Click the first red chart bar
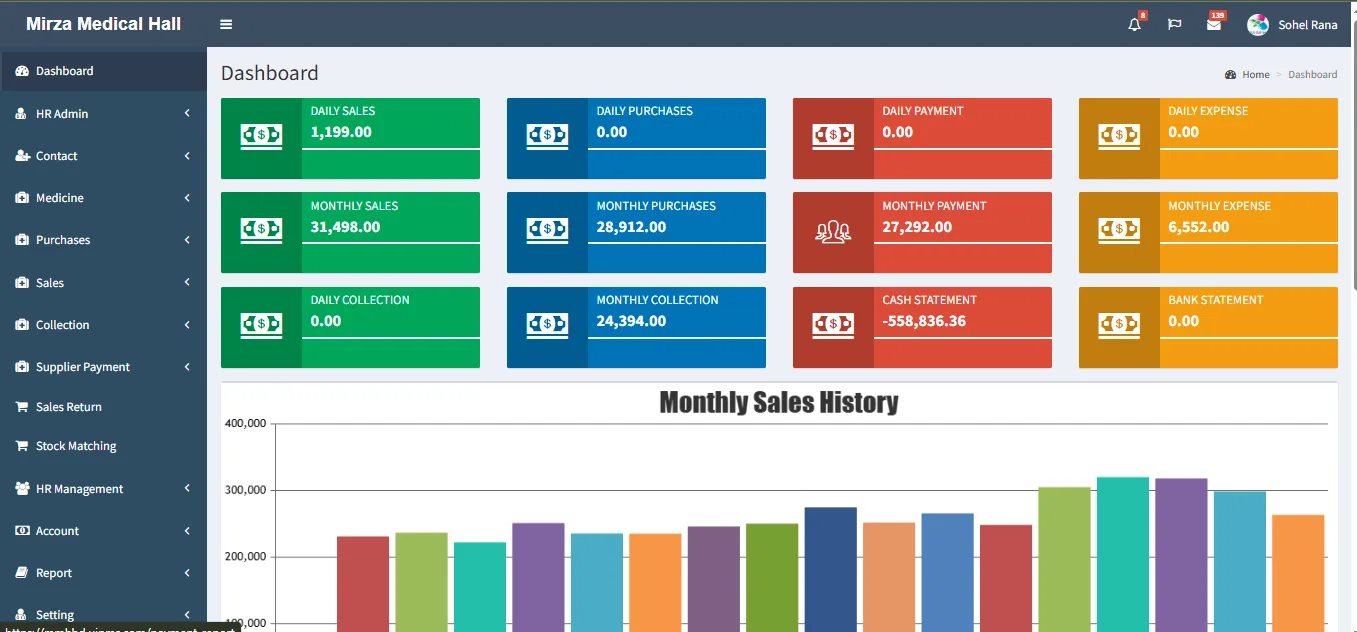This screenshot has height=632, width=1357. click(x=363, y=584)
